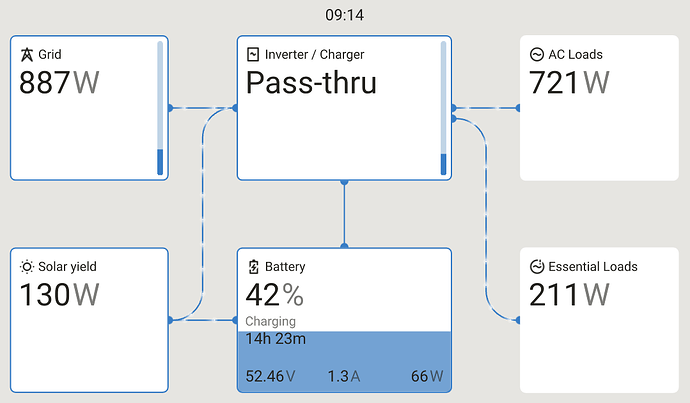
Task: Click the Battery charging icon
Action: (x=253, y=267)
